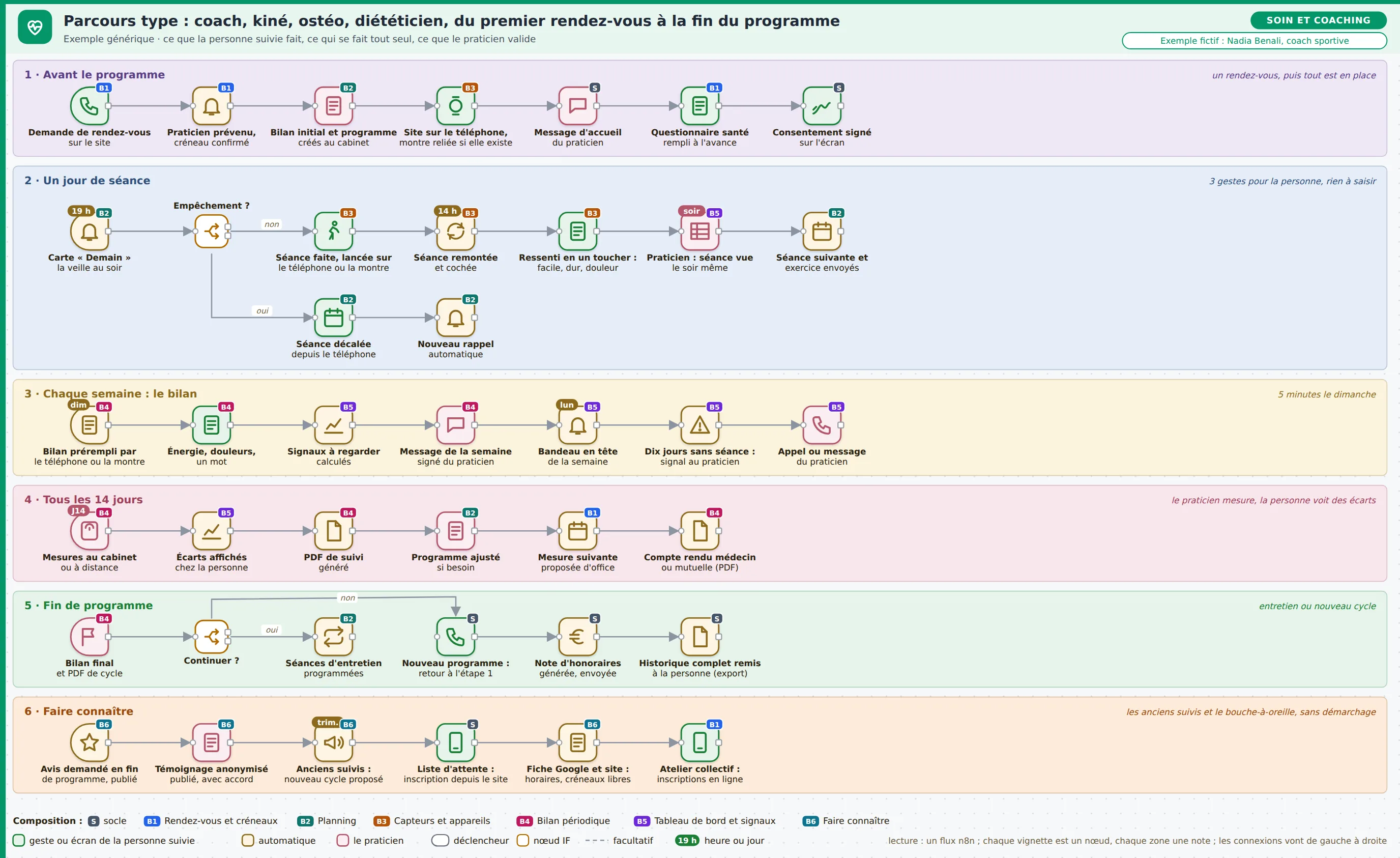Viewport: 1400px width, 858px height.
Task: Click the 'Séances d'entretien' repeat node
Action: click(x=334, y=637)
